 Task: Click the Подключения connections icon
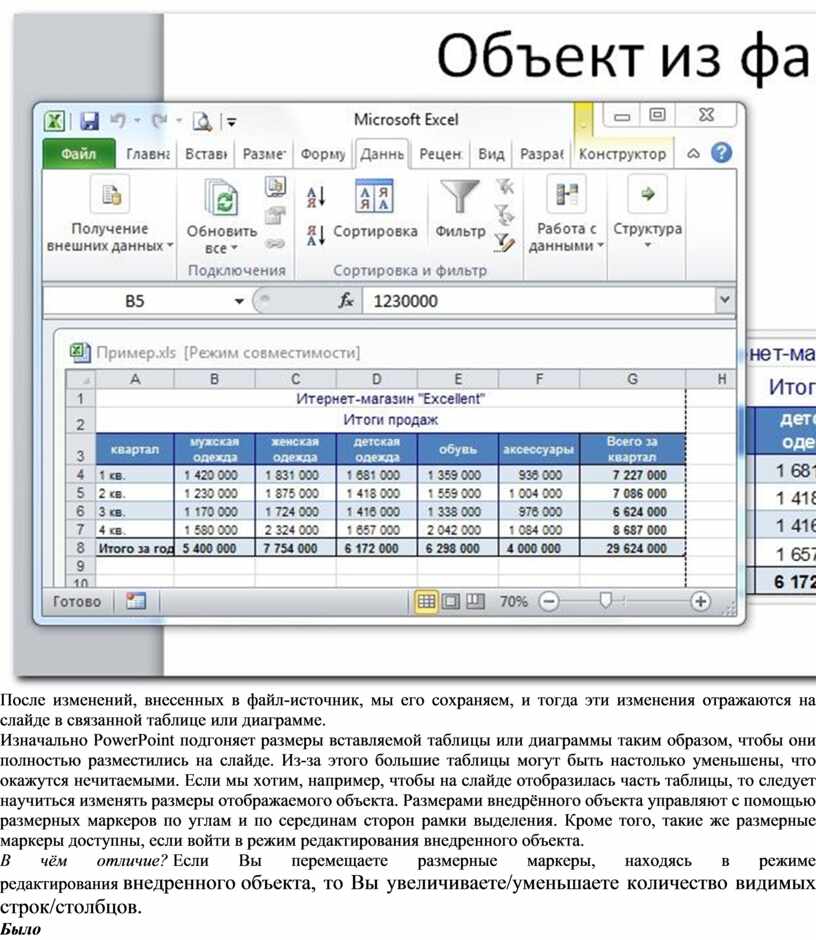[x=275, y=186]
